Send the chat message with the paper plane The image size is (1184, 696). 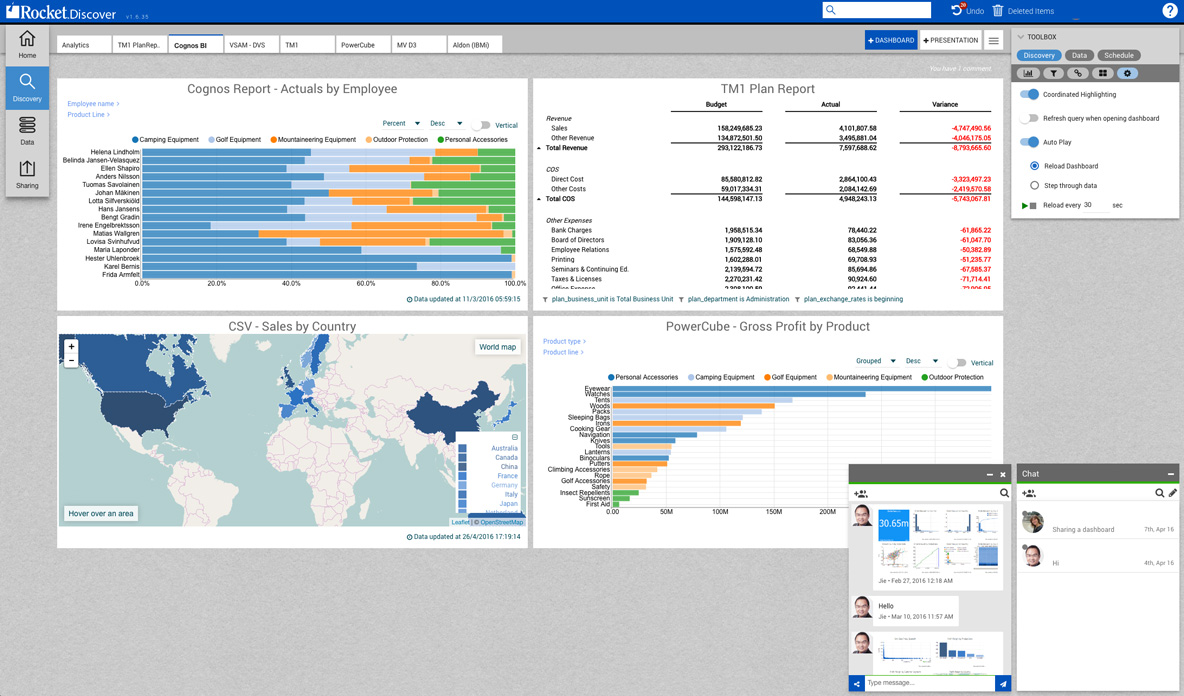pos(1003,684)
